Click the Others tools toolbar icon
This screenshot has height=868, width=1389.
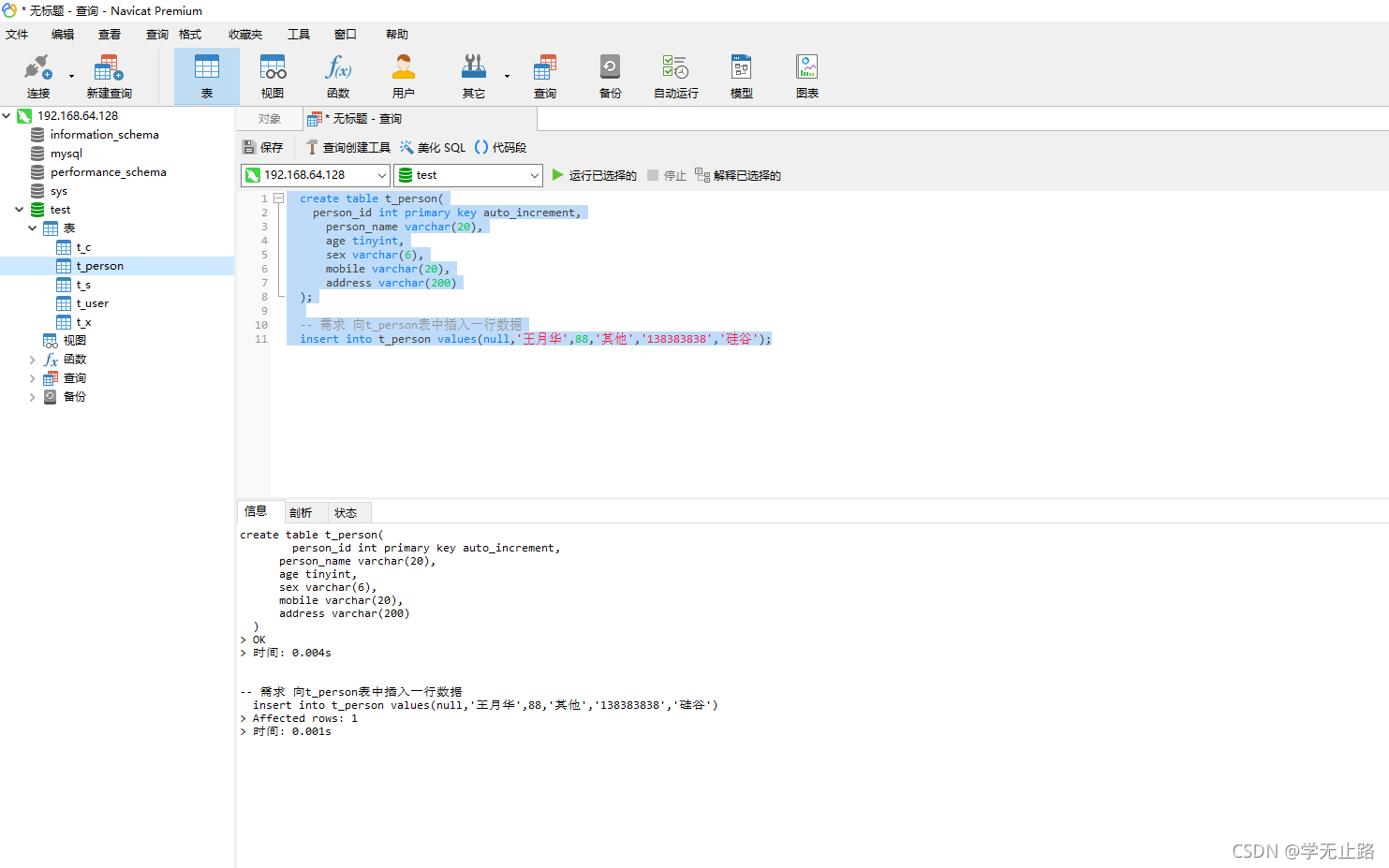tap(474, 76)
